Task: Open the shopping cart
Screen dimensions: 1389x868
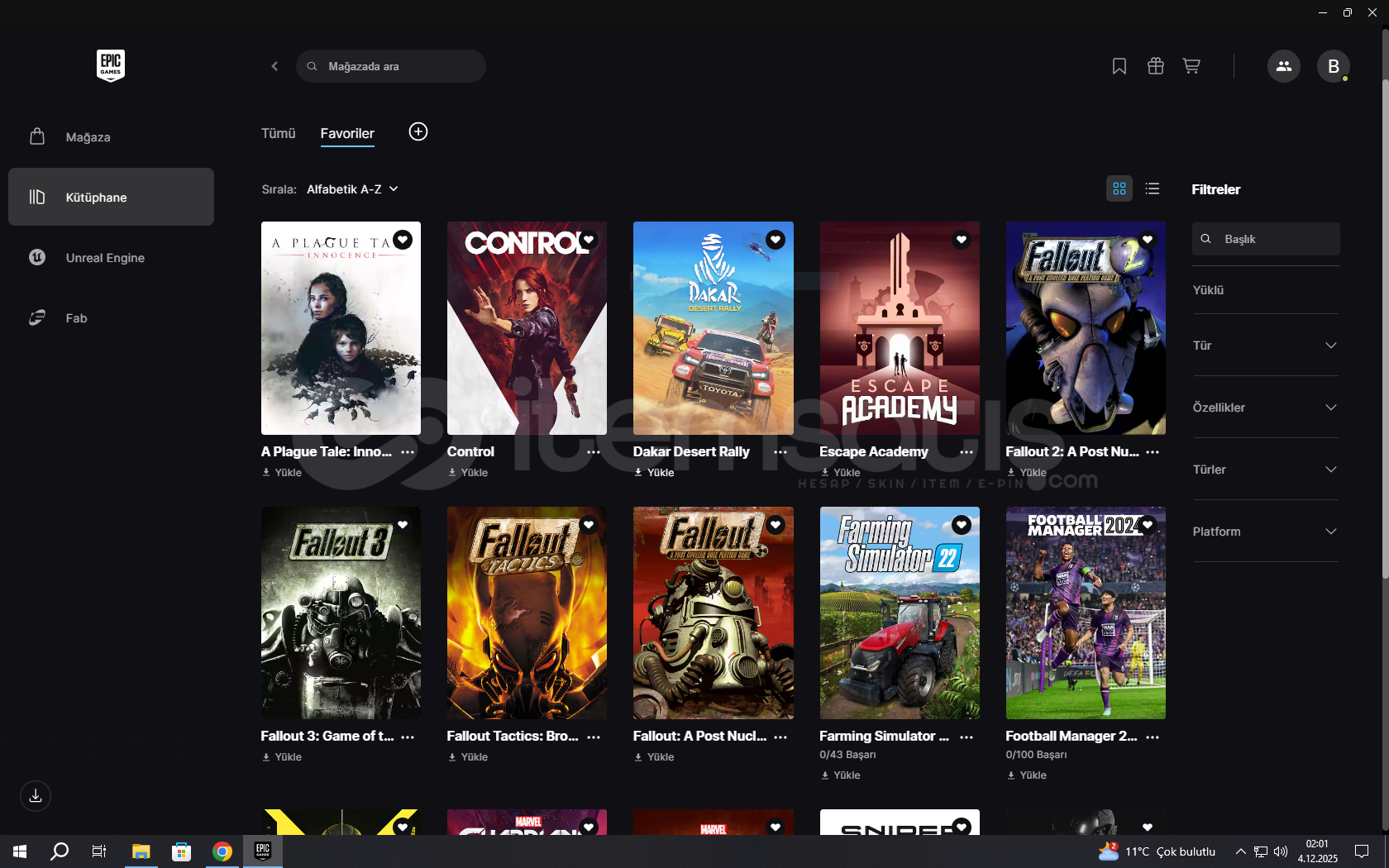Action: 1191,66
